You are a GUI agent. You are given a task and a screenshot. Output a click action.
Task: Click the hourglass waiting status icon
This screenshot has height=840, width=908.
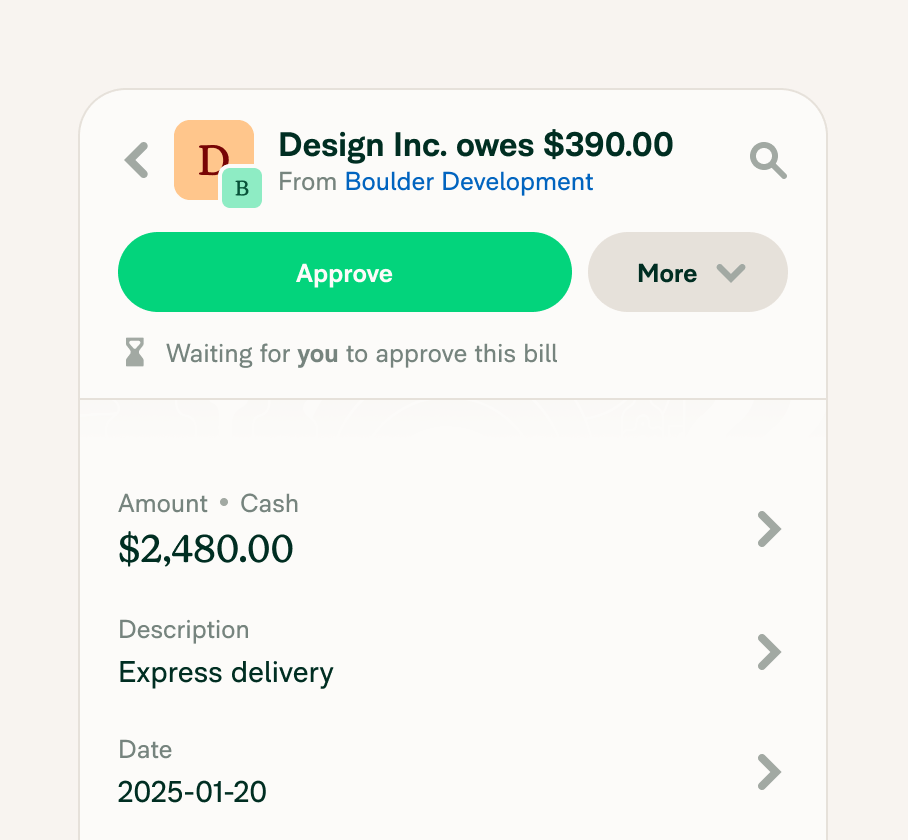point(135,353)
